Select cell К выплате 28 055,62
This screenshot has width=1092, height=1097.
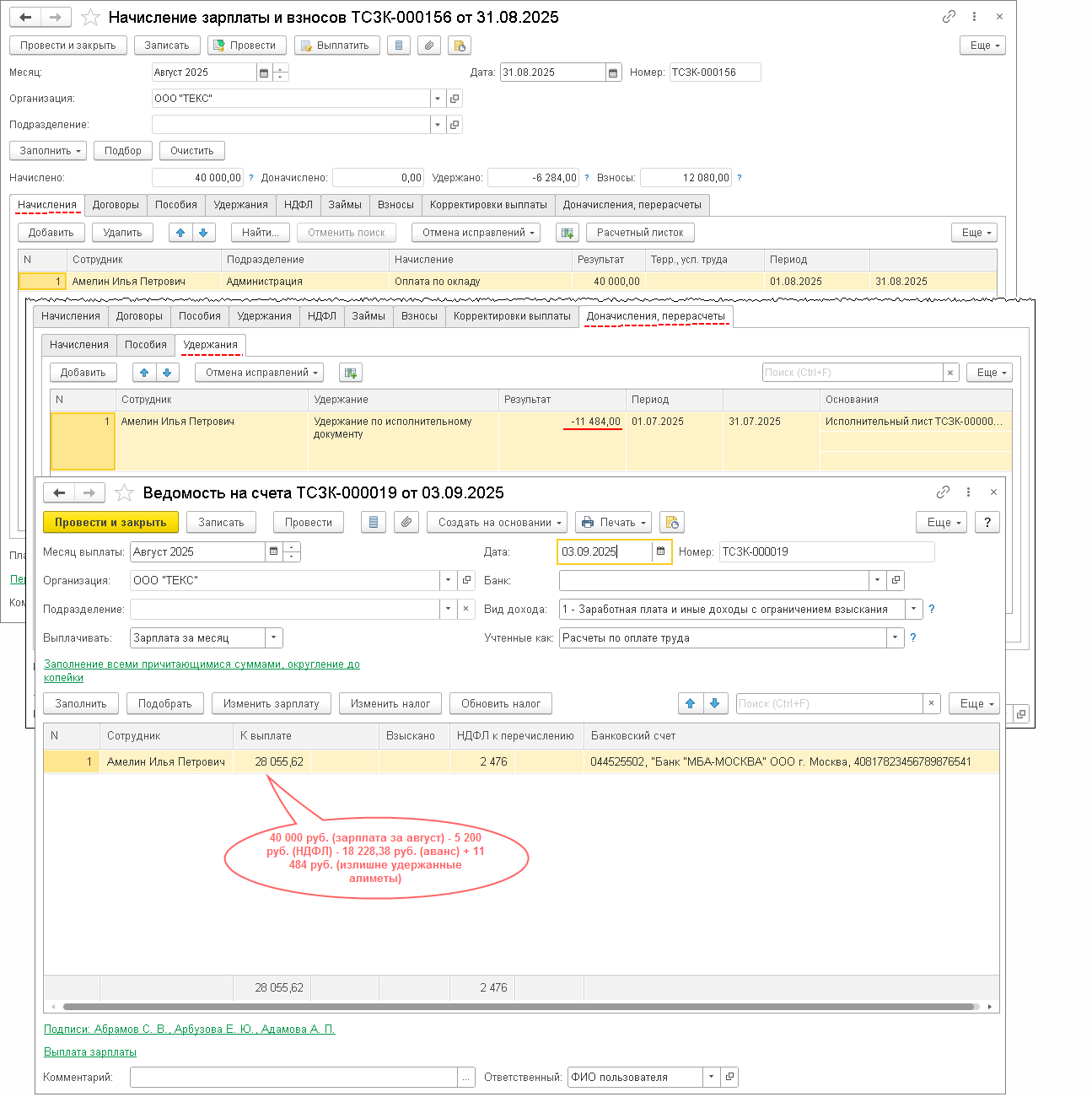coord(272,761)
